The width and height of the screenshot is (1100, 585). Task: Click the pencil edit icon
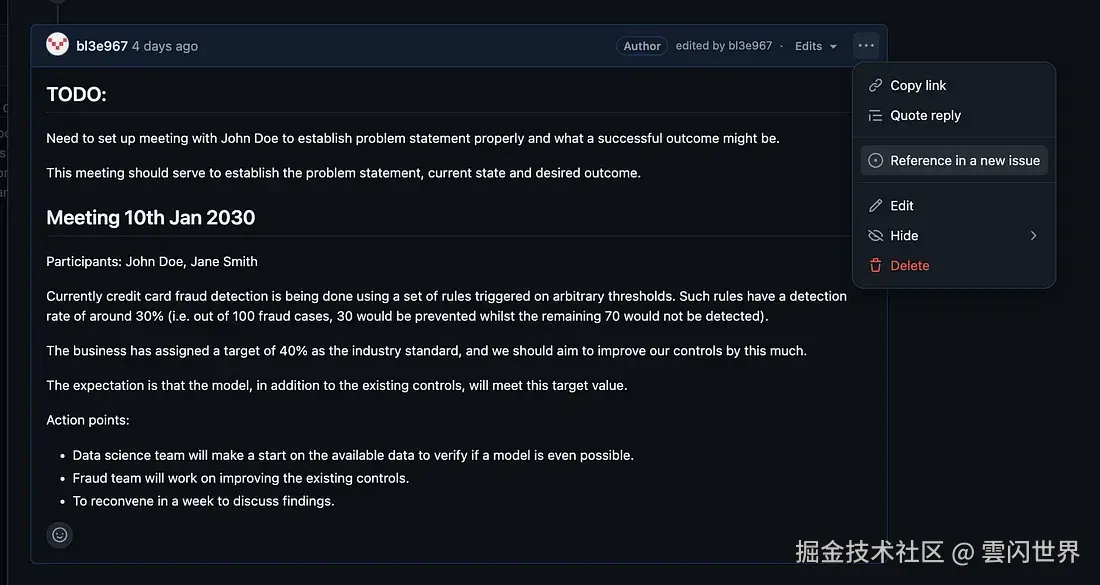point(875,205)
